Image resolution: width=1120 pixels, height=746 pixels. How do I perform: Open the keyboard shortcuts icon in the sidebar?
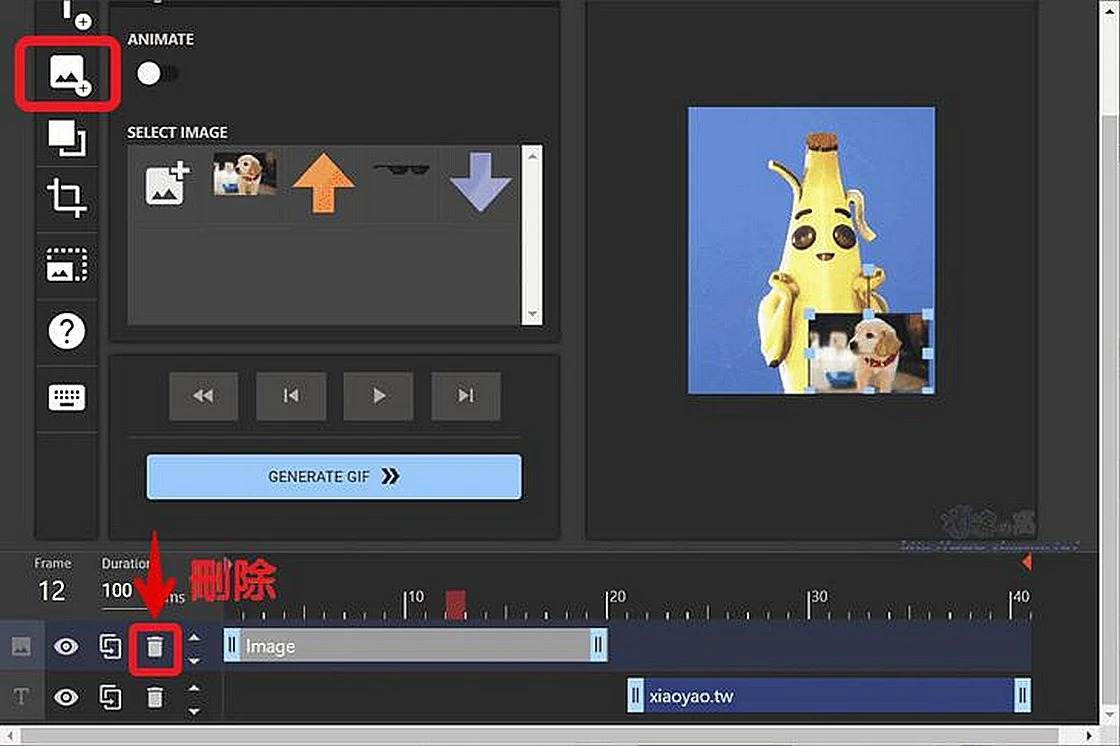(66, 396)
